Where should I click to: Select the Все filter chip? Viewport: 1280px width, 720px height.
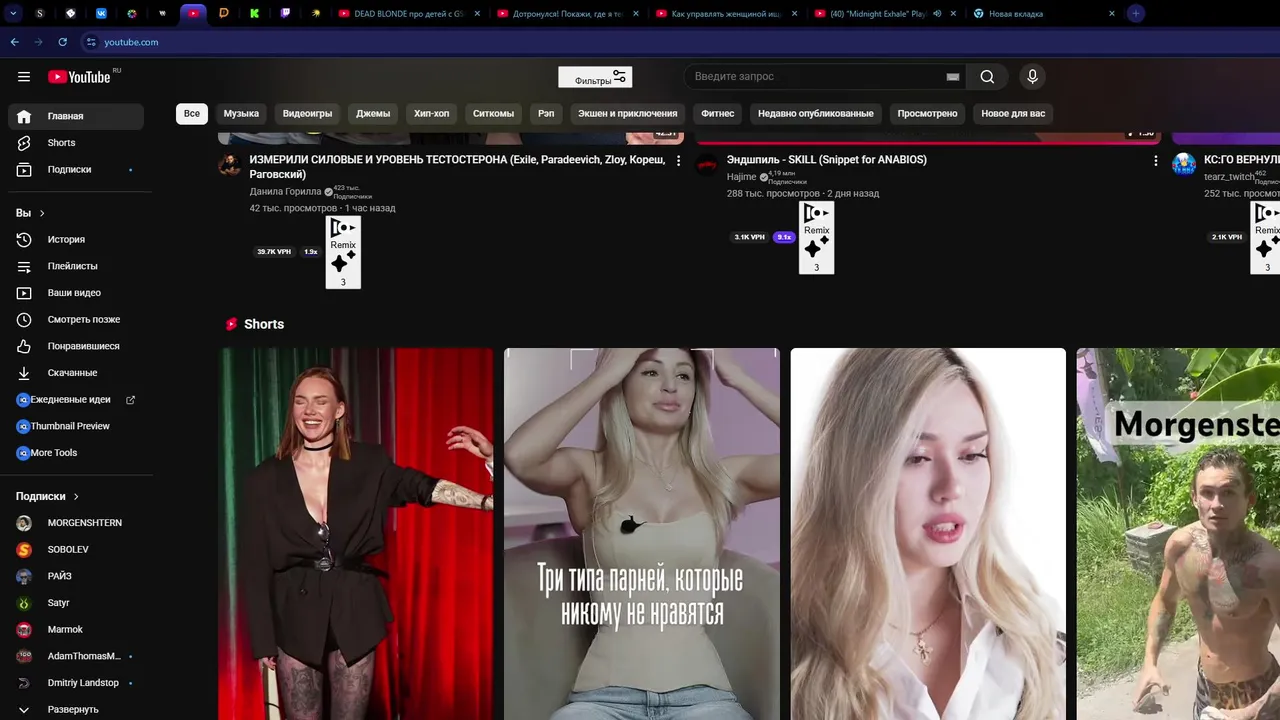pos(192,113)
